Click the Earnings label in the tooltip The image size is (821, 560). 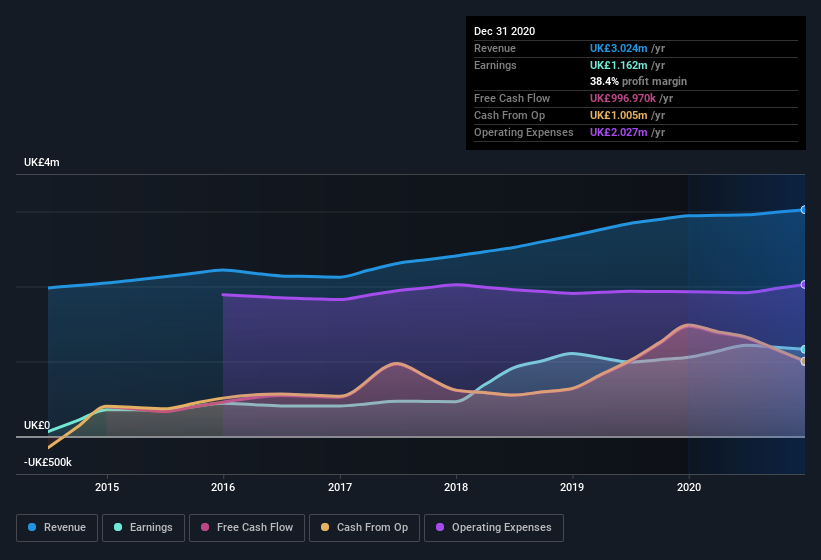coord(495,65)
